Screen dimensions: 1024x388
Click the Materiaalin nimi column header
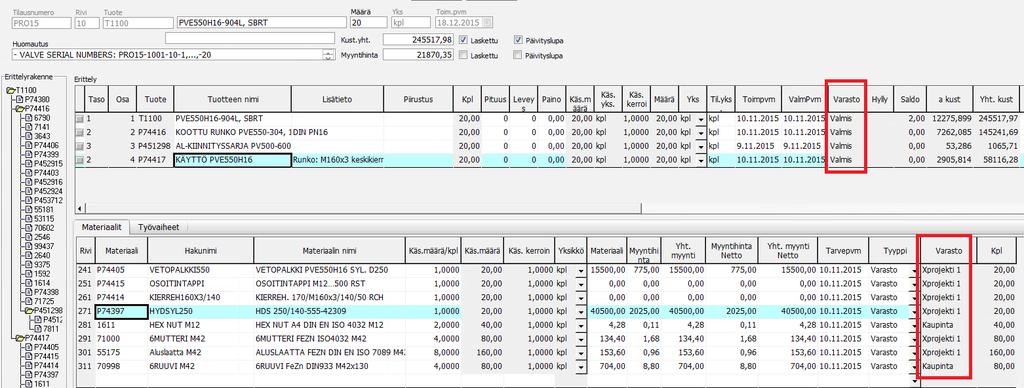(x=329, y=251)
